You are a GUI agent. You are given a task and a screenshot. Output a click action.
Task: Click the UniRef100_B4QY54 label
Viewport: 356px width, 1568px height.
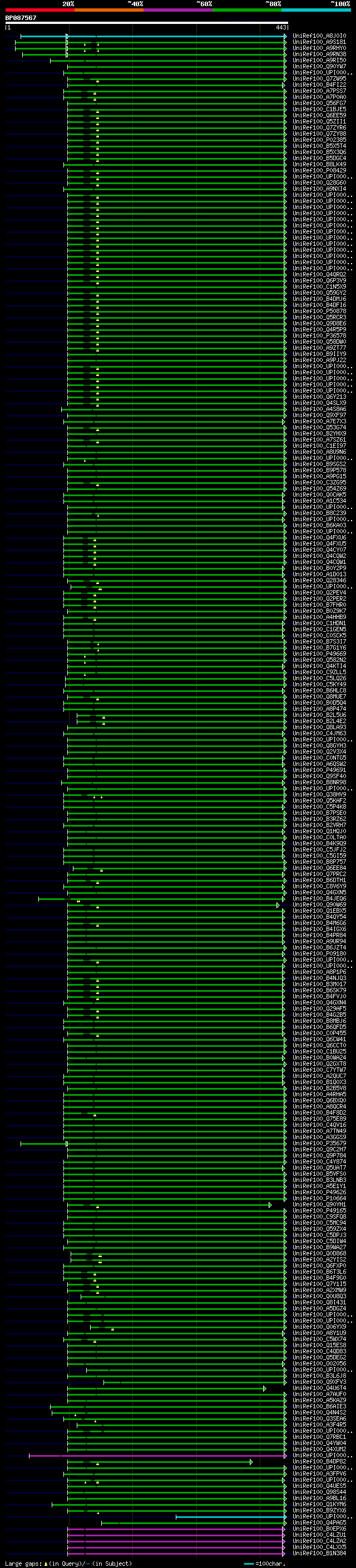(x=319, y=917)
